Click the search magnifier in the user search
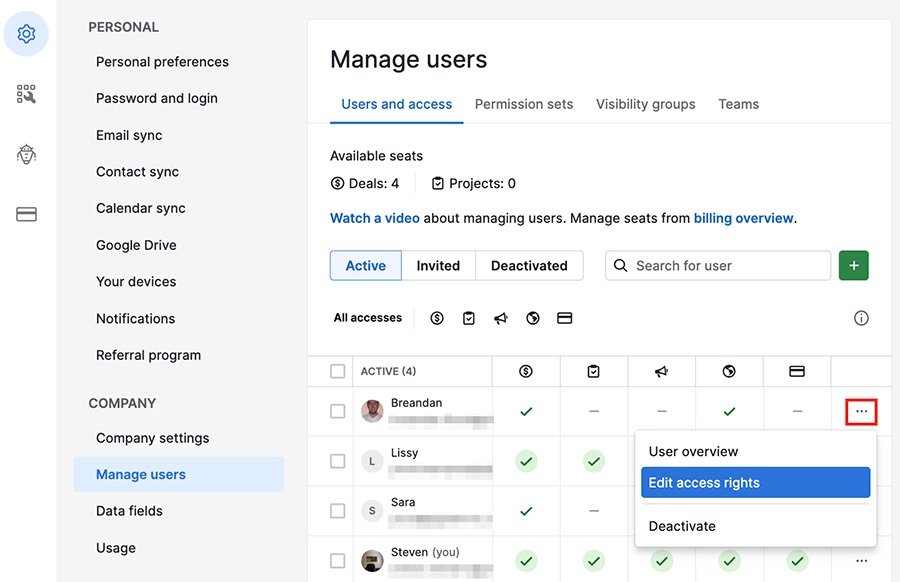The width and height of the screenshot is (900, 582). (x=621, y=265)
